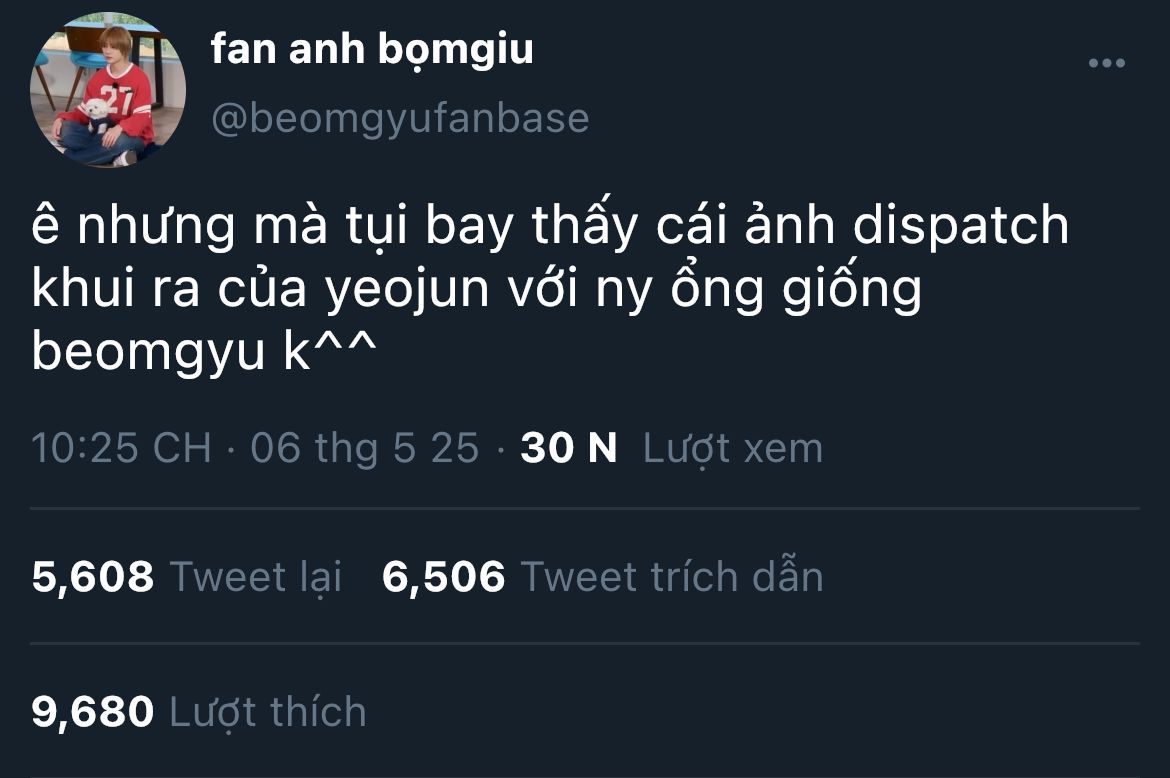The height and width of the screenshot is (778, 1170).
Task: Click the beomgyu k^^ last tweet line
Action: (204, 351)
